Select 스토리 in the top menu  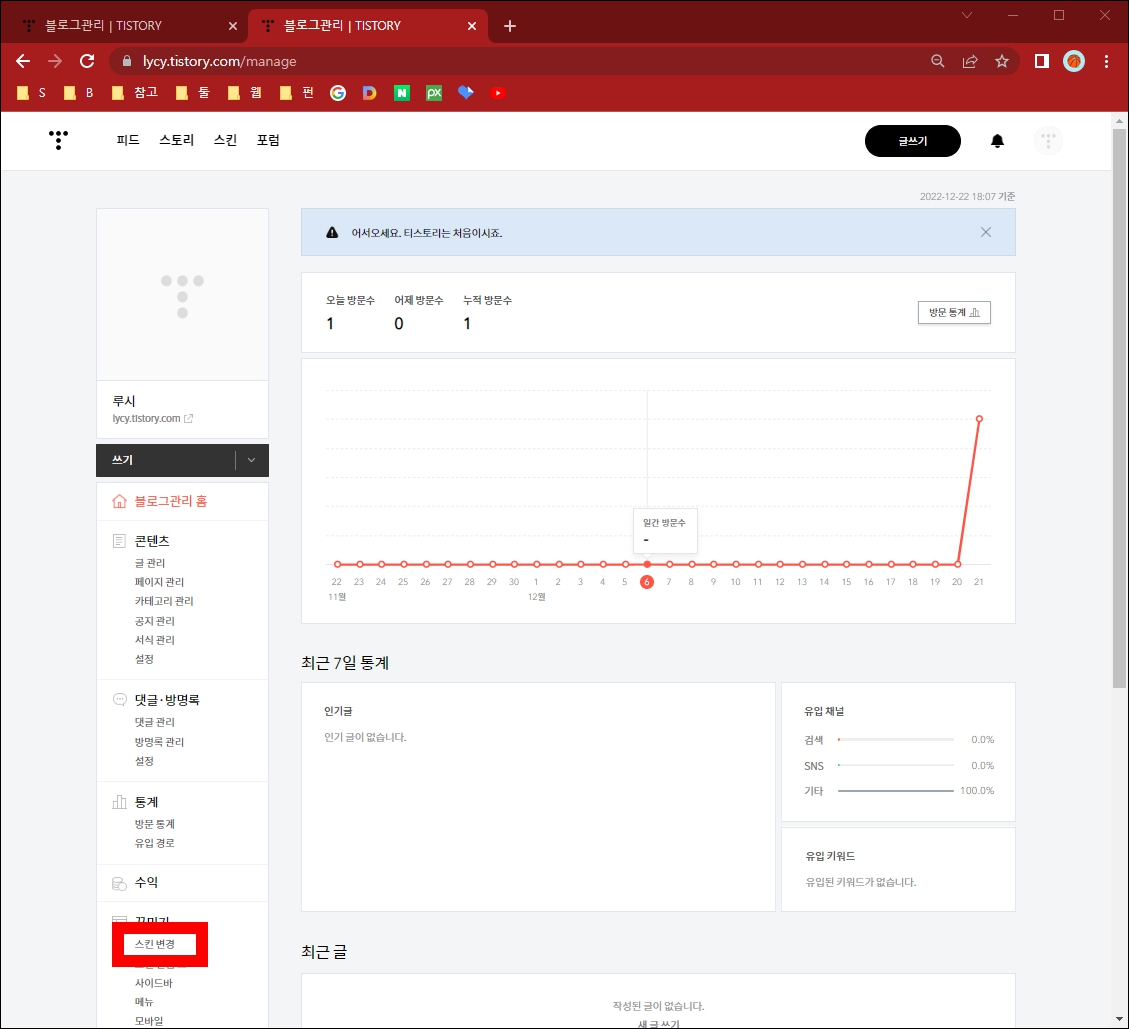coord(176,140)
